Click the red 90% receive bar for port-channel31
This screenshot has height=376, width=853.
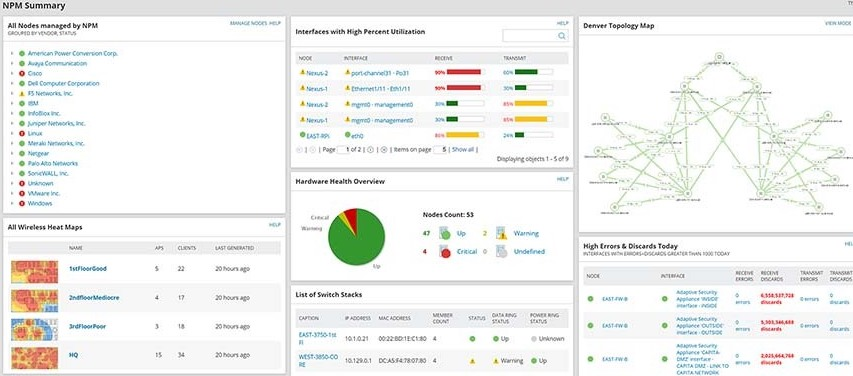coord(463,72)
